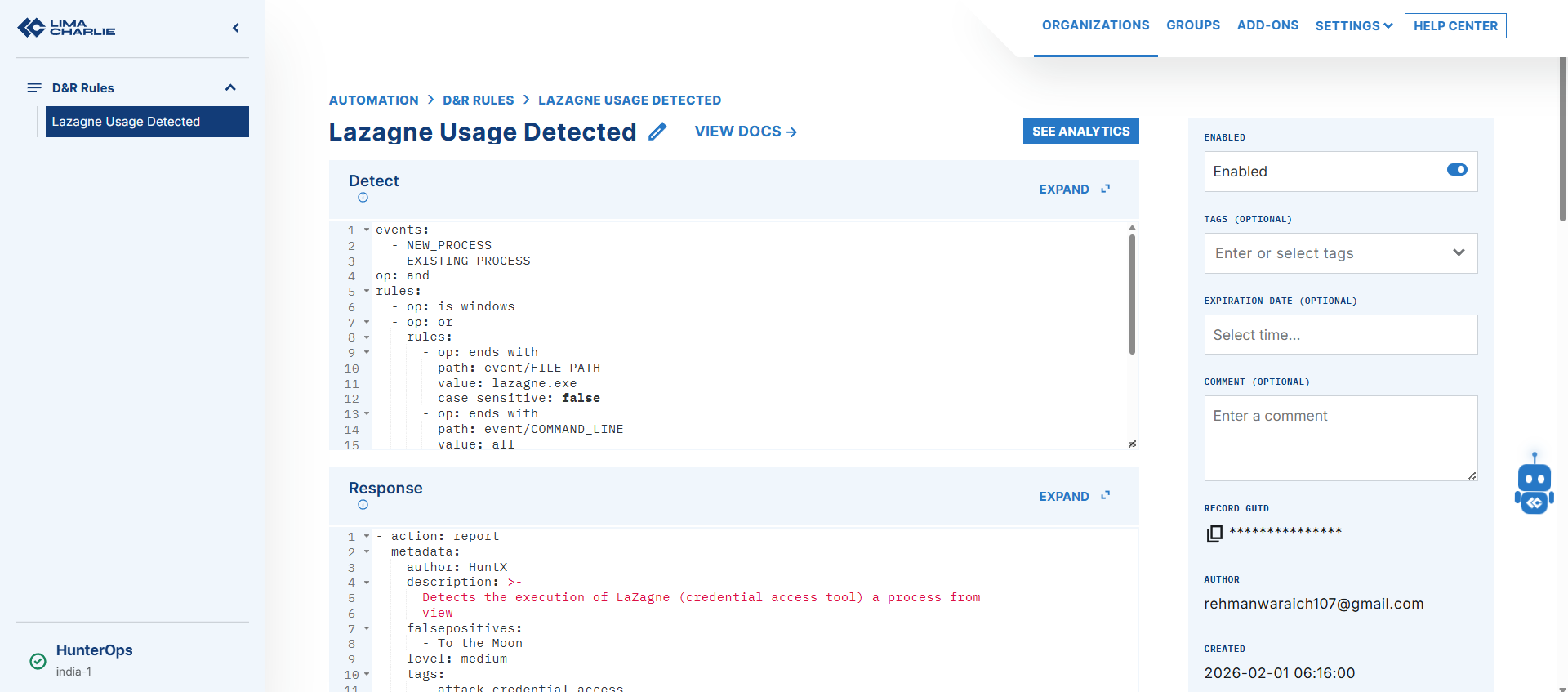The height and width of the screenshot is (692, 1568).
Task: Click the author email rehmanwaraich107@gmail.com
Action: point(1313,604)
